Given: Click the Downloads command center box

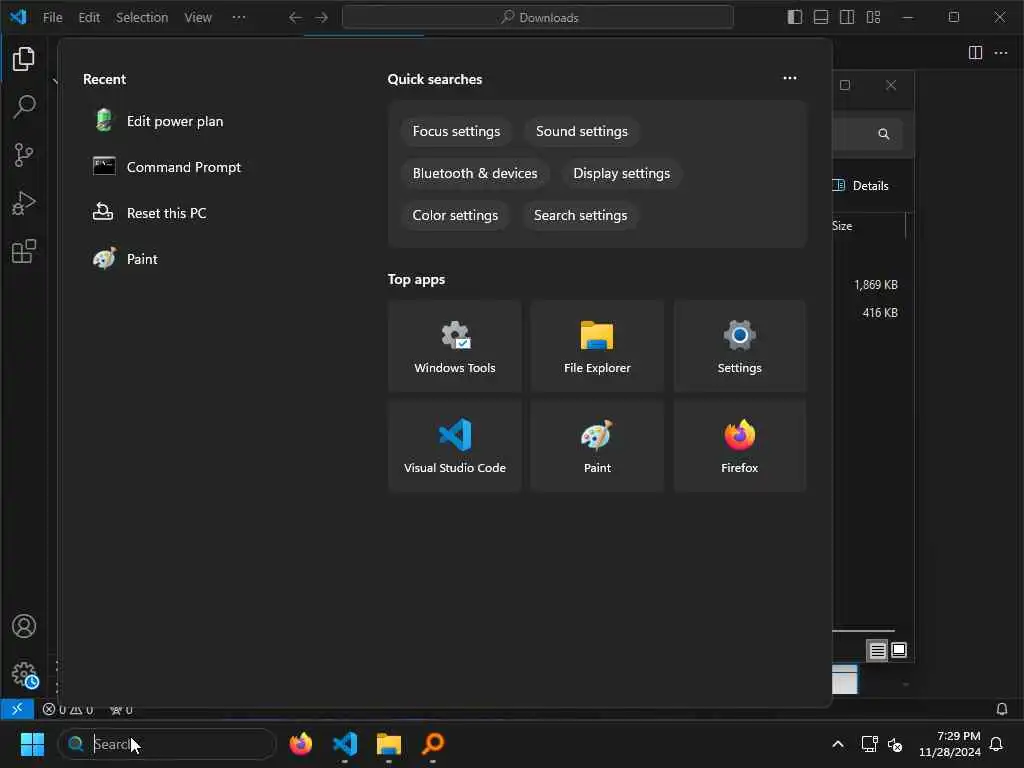Looking at the screenshot, I should pyautogui.click(x=538, y=18).
